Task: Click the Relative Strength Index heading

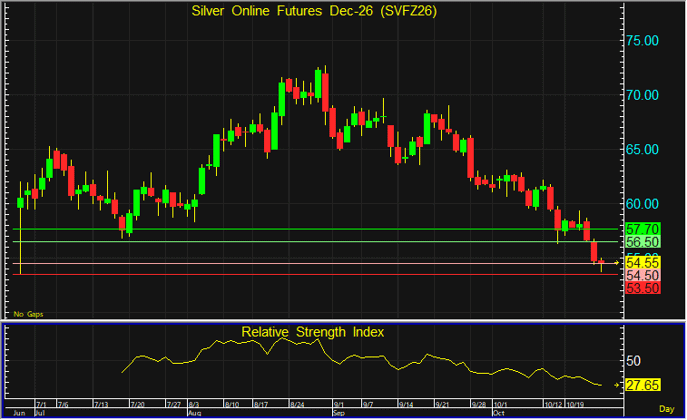Action: (x=312, y=332)
